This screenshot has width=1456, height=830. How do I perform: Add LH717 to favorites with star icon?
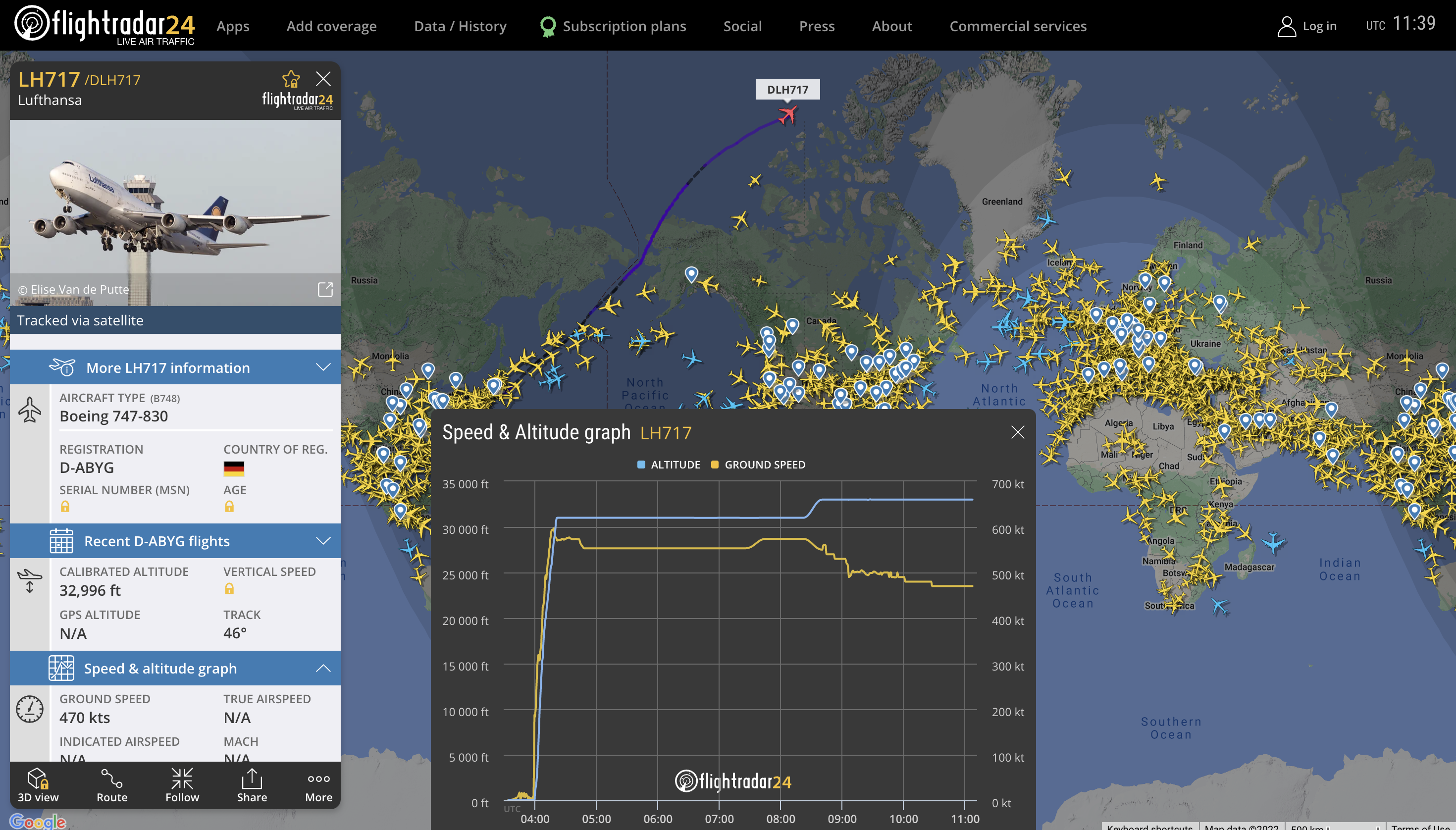[x=291, y=79]
